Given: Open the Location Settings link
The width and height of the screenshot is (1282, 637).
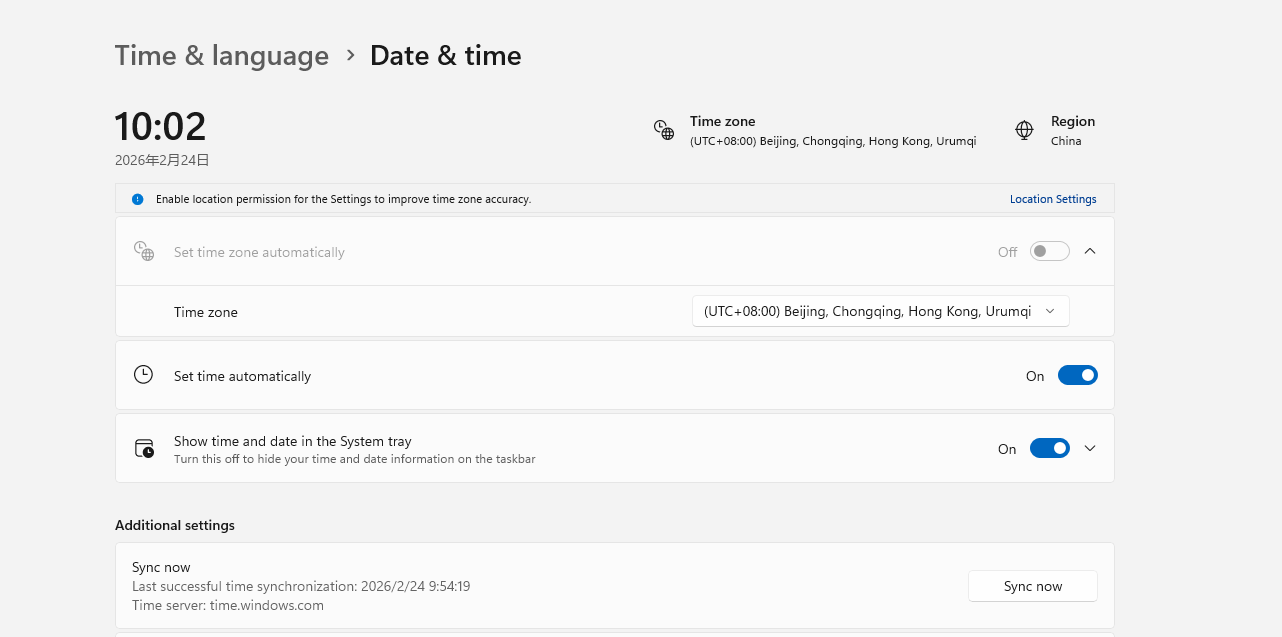Looking at the screenshot, I should tap(1052, 199).
